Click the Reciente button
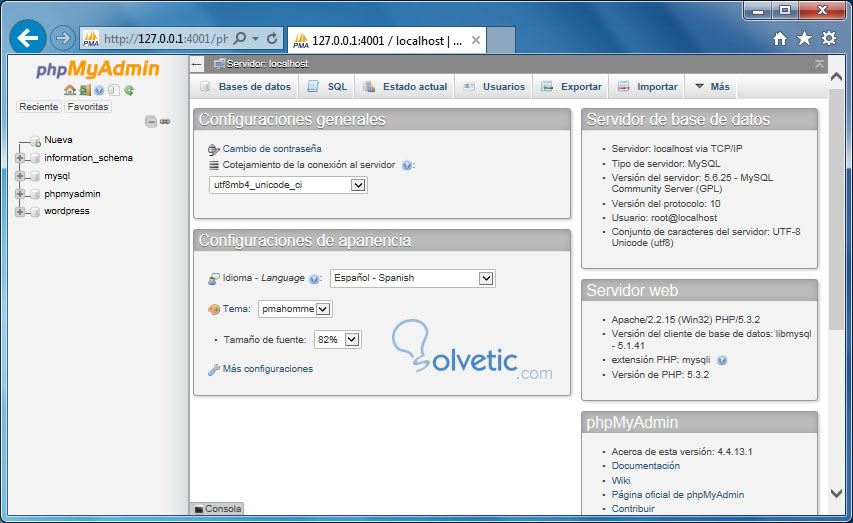Image resolution: width=853 pixels, height=523 pixels. (39, 107)
